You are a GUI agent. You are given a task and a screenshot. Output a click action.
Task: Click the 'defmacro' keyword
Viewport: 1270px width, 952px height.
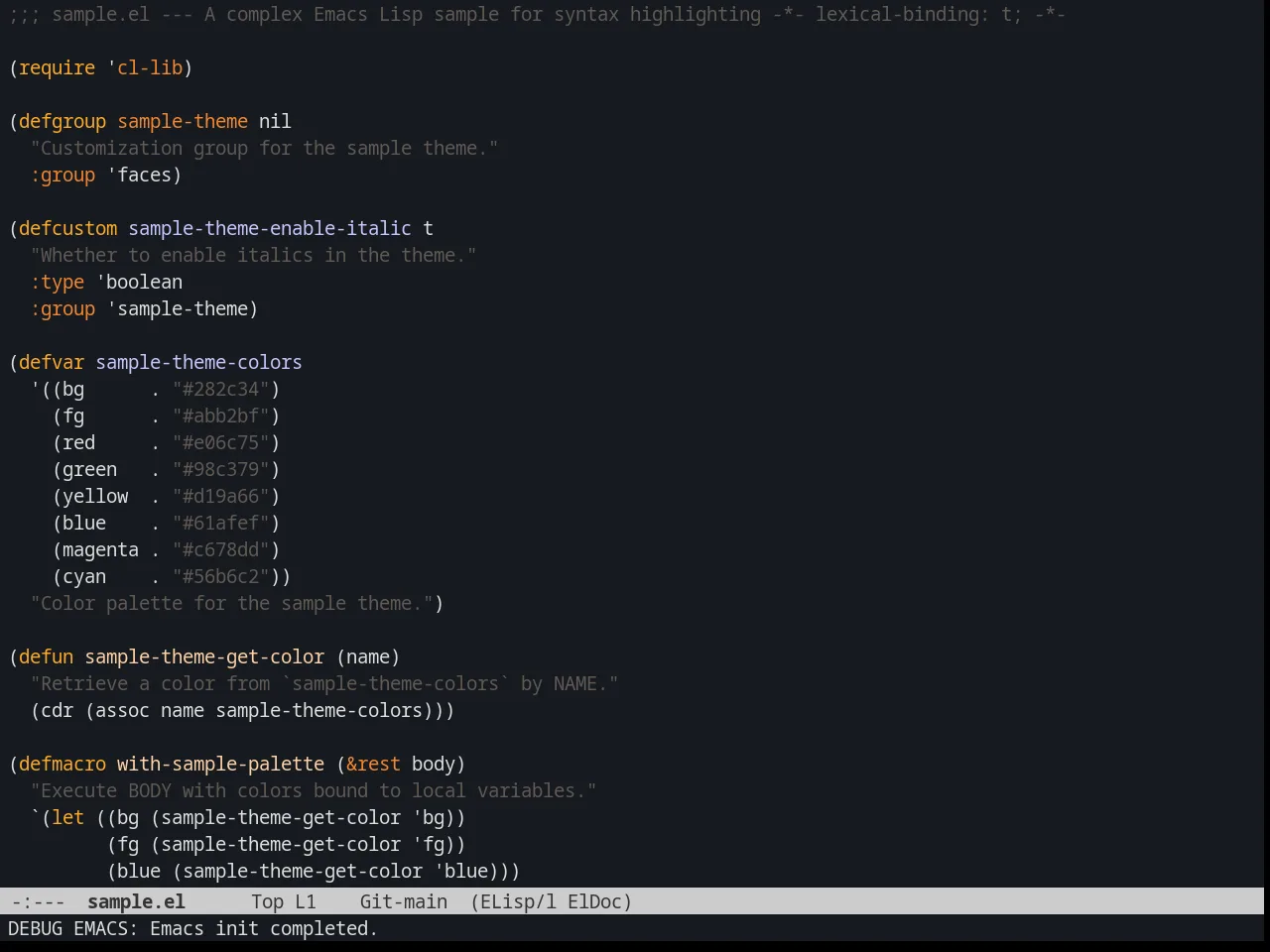pyautogui.click(x=63, y=764)
